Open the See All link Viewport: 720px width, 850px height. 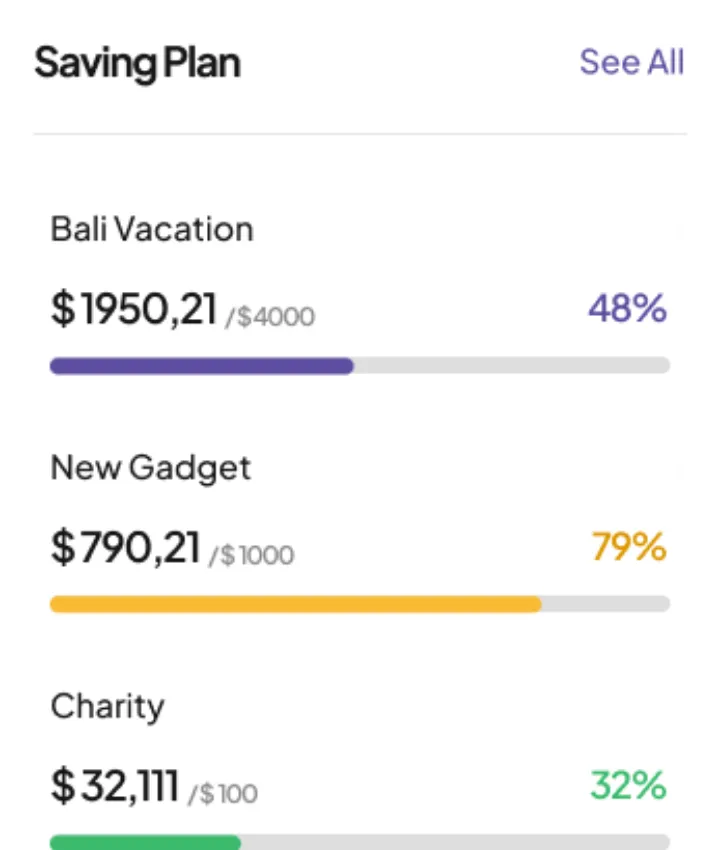[x=632, y=62]
